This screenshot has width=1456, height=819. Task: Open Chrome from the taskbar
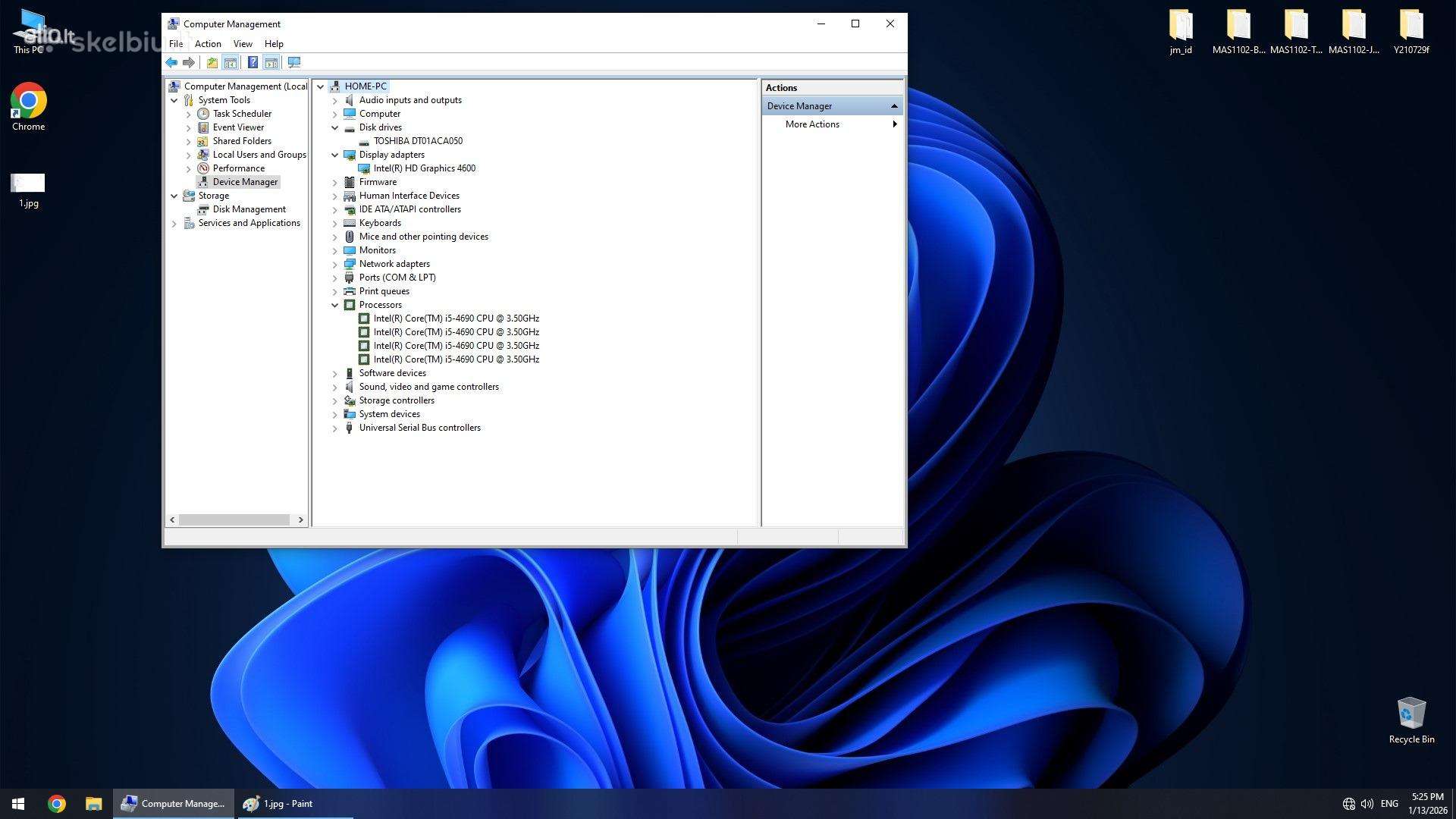pos(57,804)
